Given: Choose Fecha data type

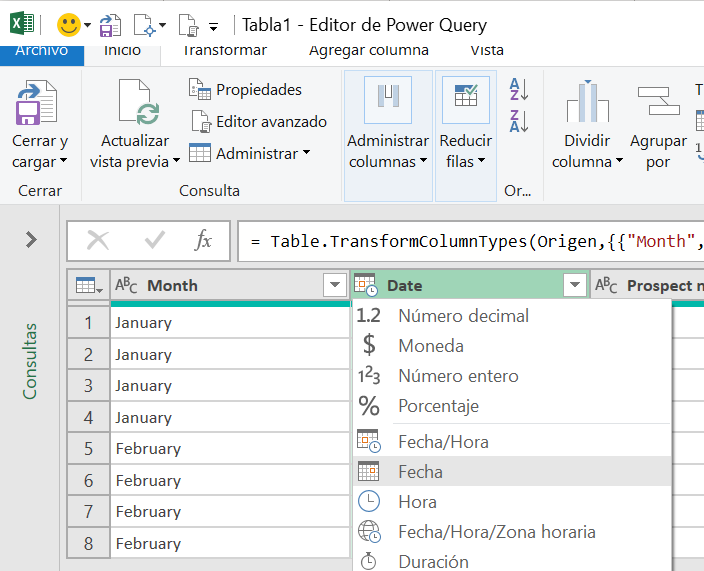Looking at the screenshot, I should pyautogui.click(x=512, y=471).
